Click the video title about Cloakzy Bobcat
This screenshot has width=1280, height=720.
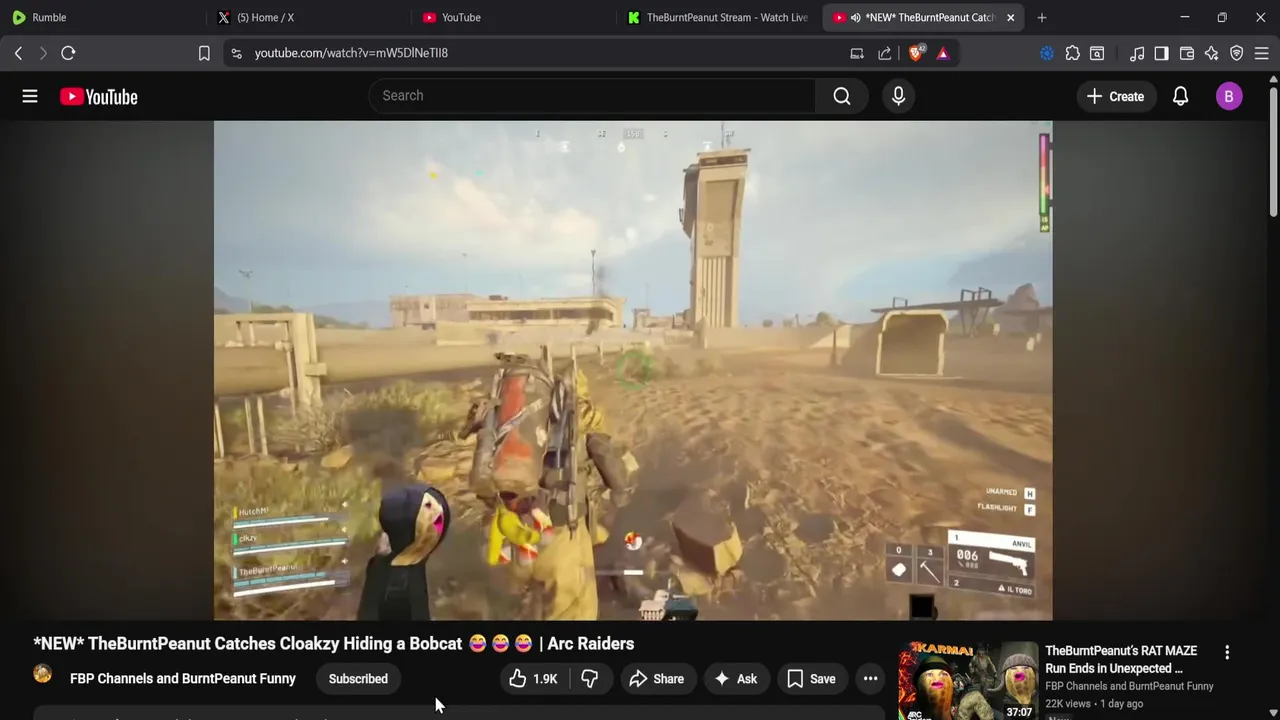pos(334,644)
